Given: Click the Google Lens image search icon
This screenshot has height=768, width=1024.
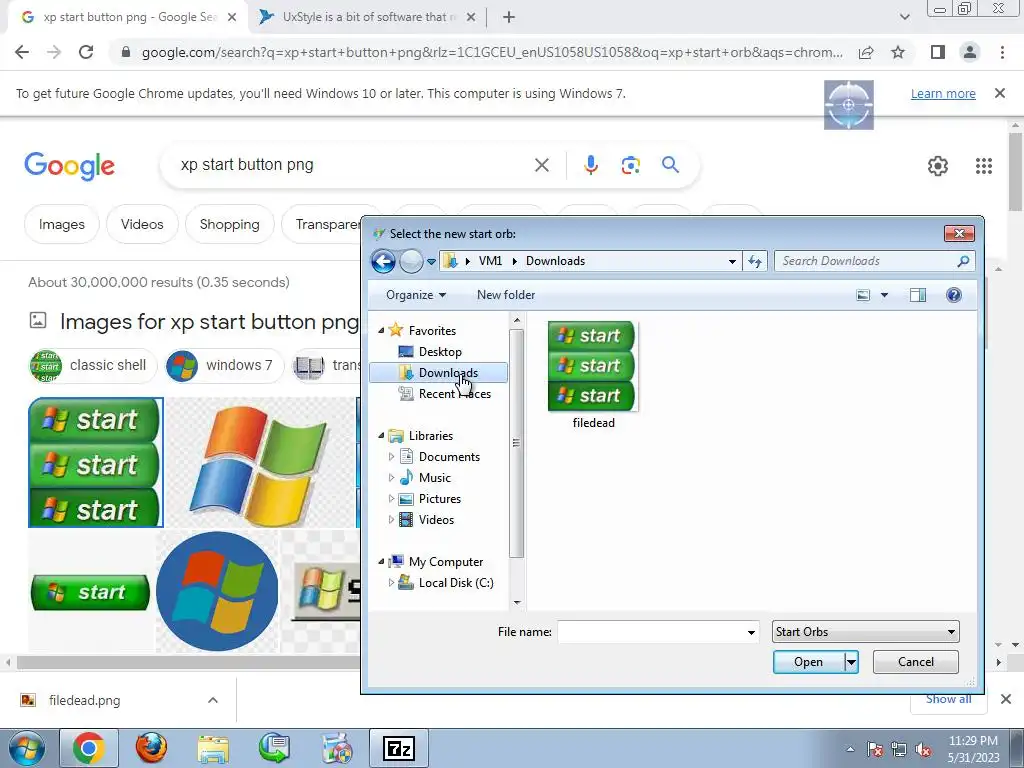Looking at the screenshot, I should [630, 165].
